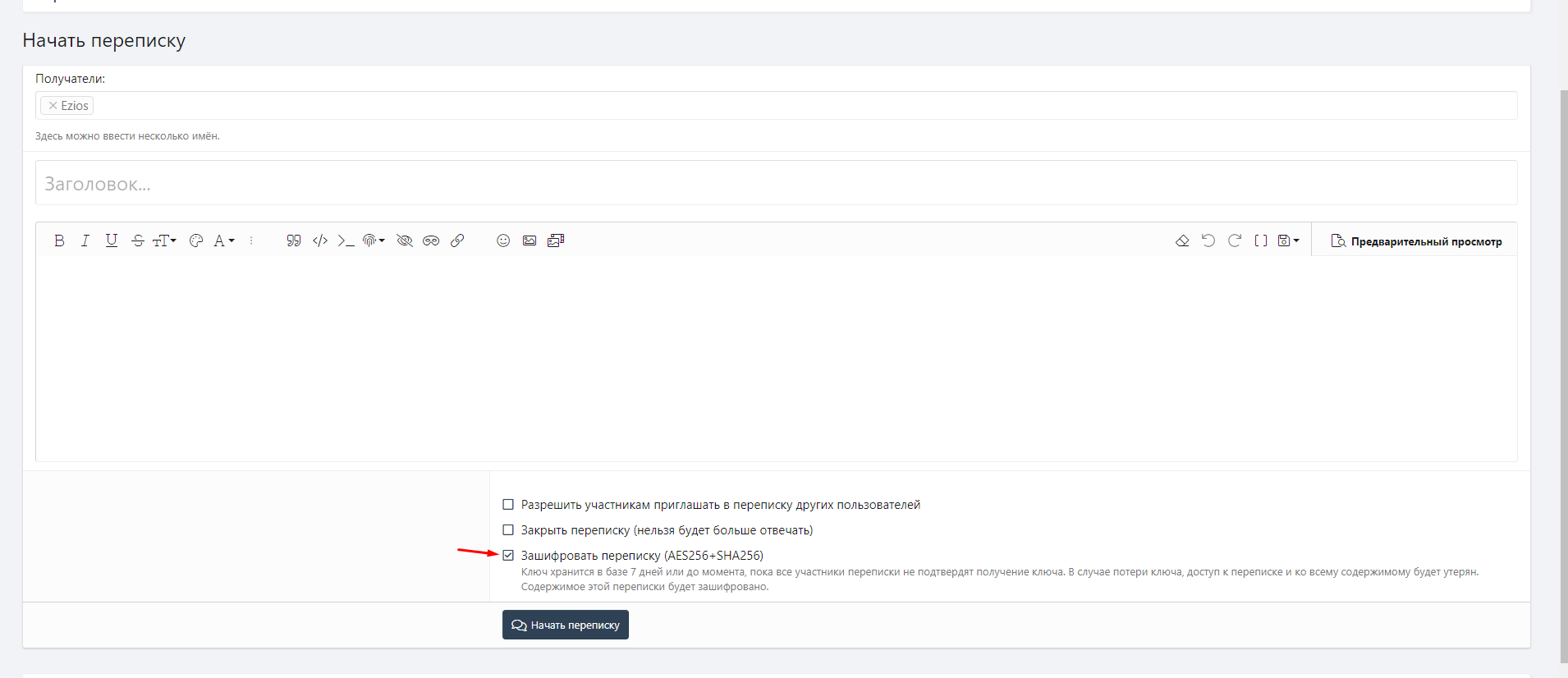Redo the last edit
This screenshot has width=1568, height=678.
pyautogui.click(x=1235, y=241)
